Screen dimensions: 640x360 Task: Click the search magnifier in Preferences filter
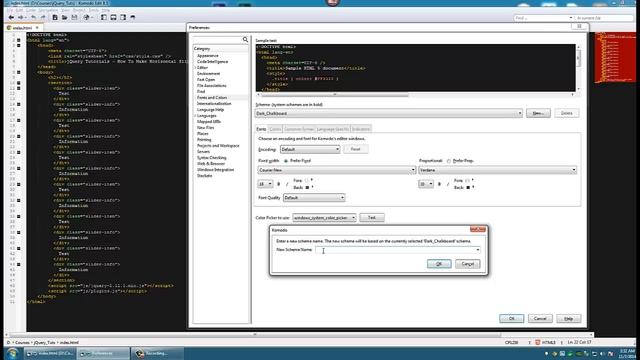tap(245, 40)
